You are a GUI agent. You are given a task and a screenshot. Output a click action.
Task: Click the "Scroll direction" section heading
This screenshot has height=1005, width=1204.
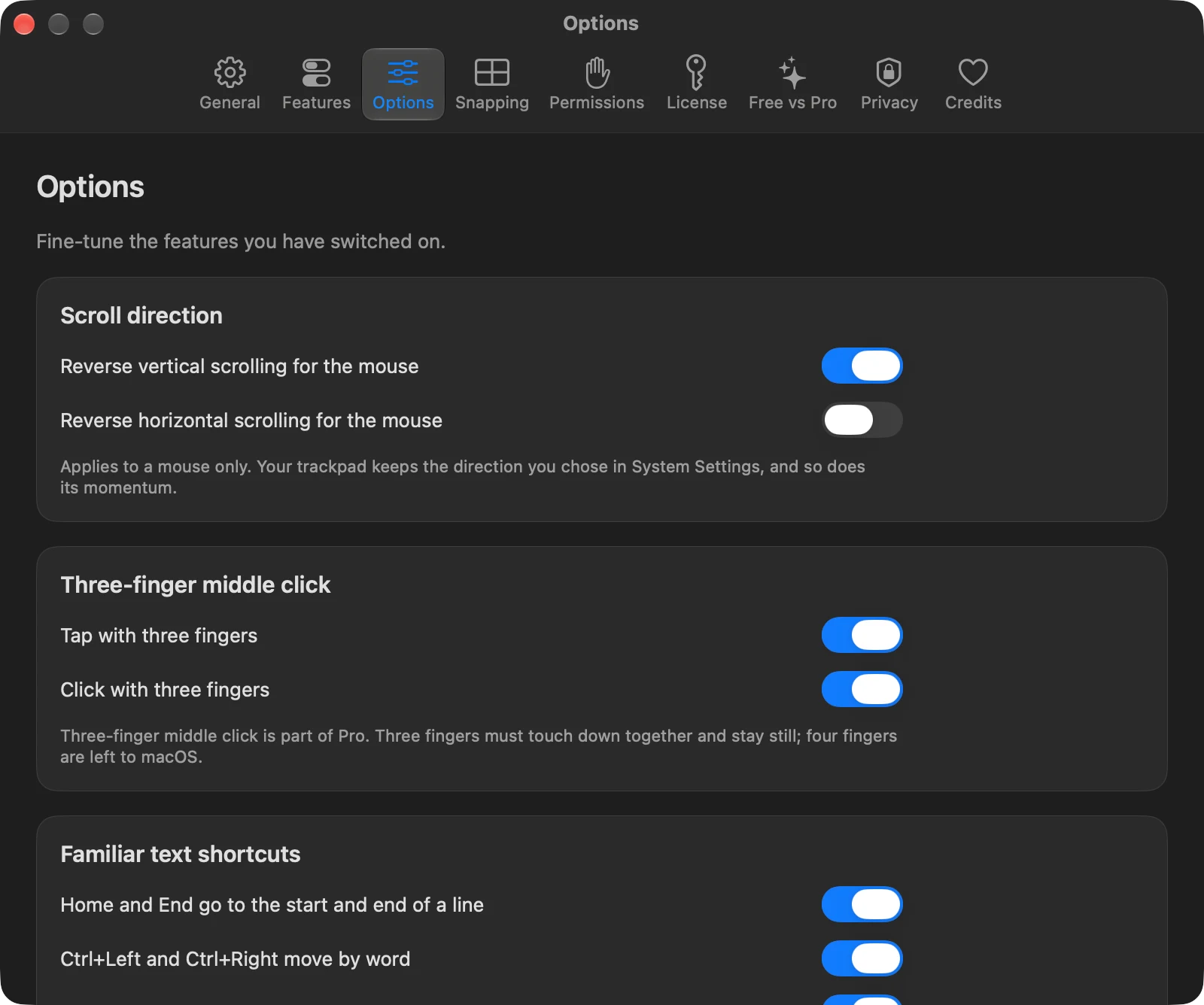point(141,315)
